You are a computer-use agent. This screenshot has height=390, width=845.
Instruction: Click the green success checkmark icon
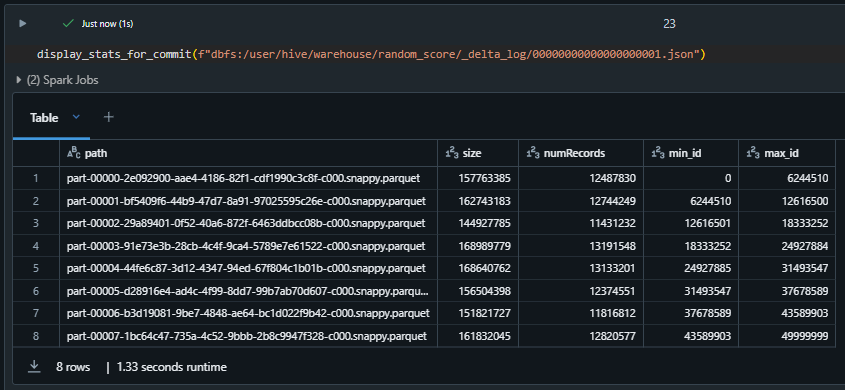point(68,24)
